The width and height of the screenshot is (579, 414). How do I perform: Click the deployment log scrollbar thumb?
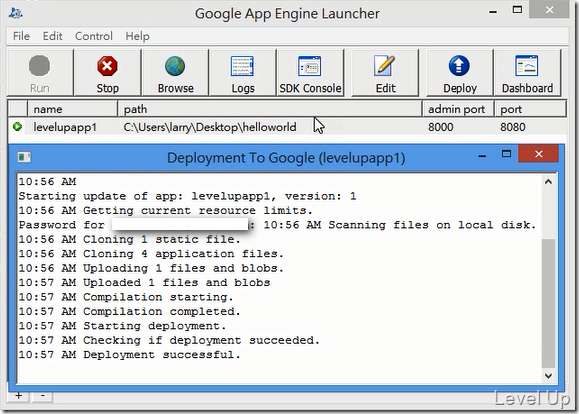(548, 303)
